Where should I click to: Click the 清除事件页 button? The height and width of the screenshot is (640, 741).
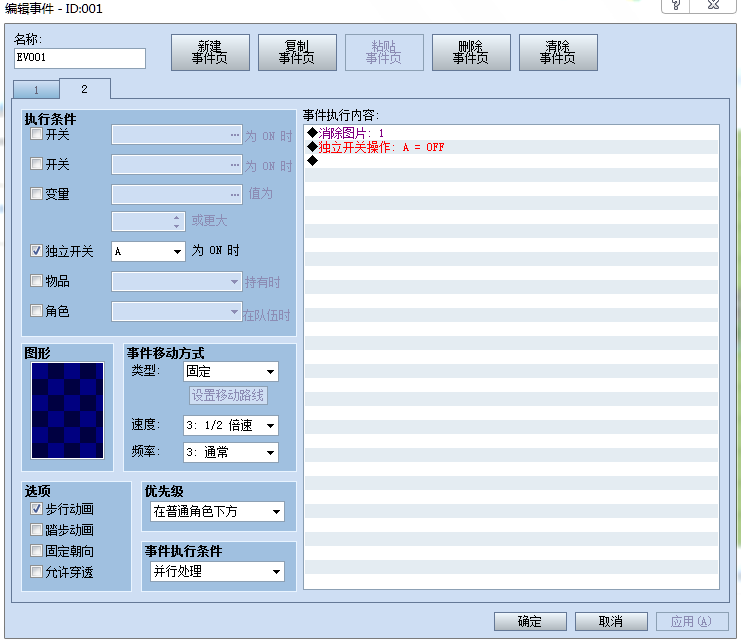(558, 52)
